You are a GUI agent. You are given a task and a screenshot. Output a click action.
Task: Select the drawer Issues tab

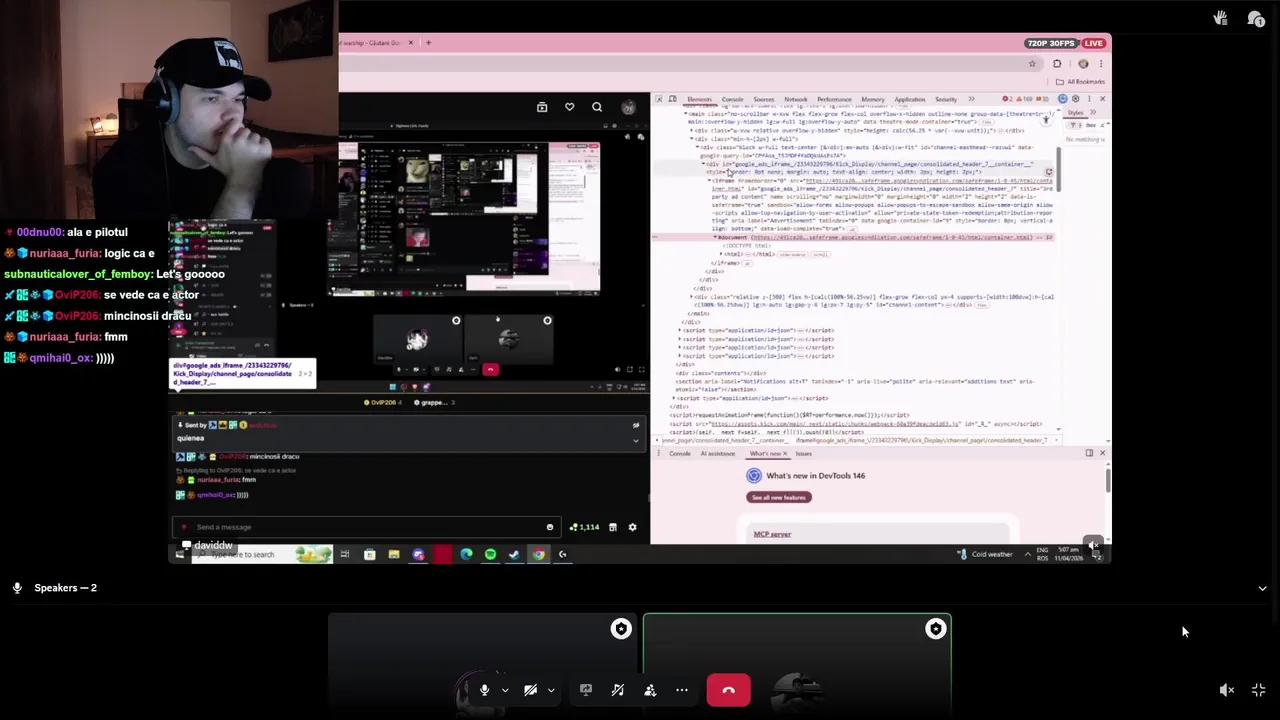803,454
